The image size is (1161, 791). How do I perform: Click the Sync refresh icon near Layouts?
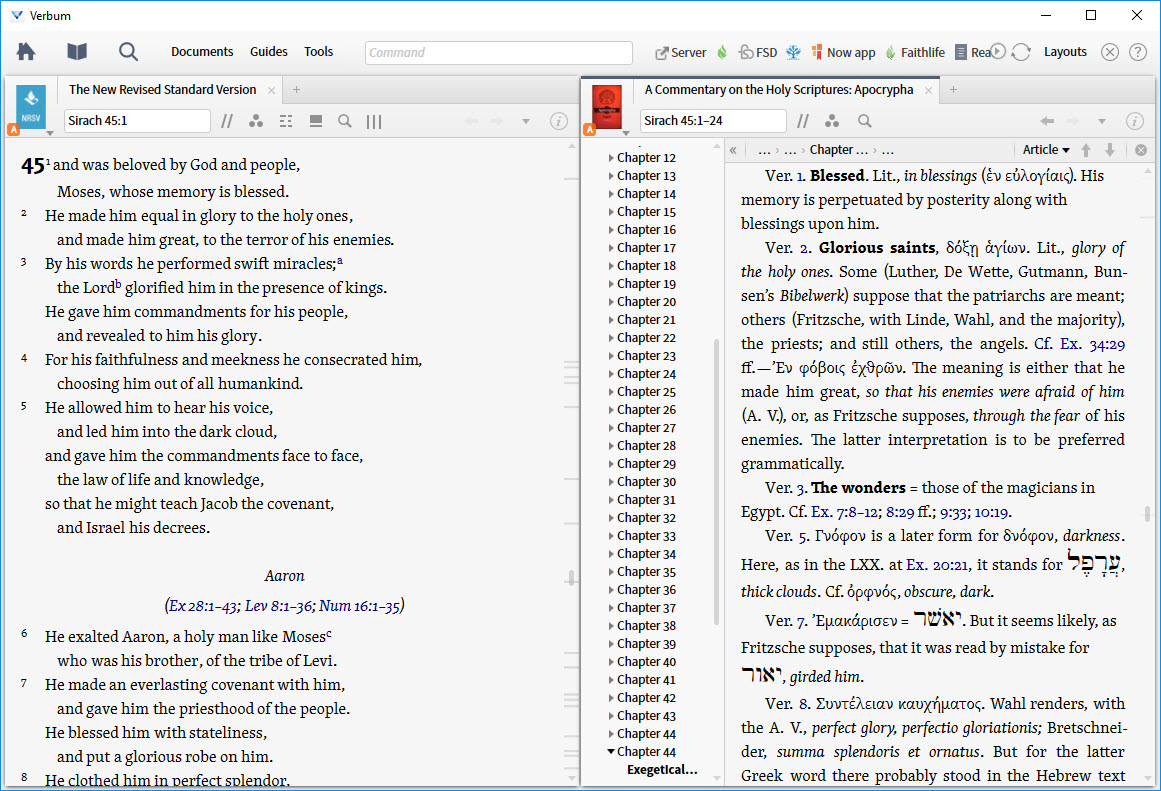pos(1021,53)
